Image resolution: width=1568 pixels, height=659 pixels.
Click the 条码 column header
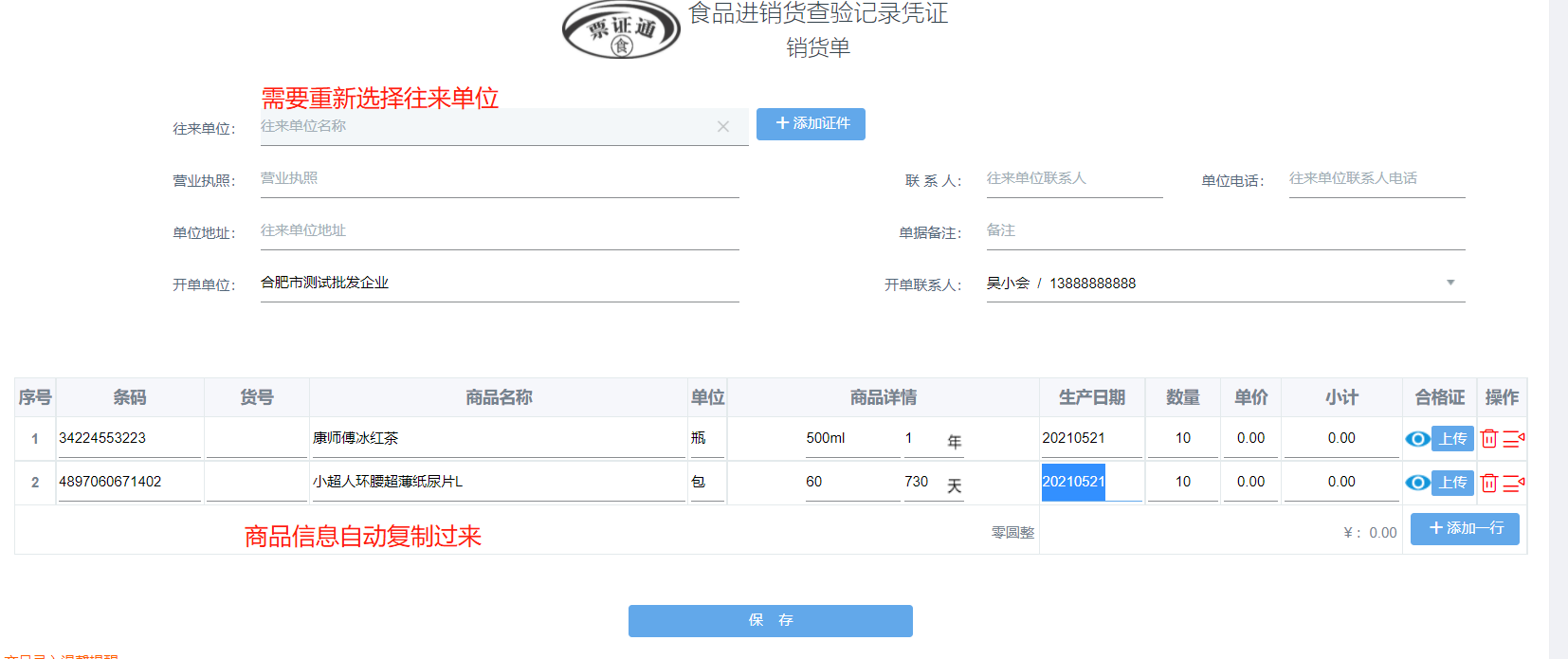pyautogui.click(x=130, y=397)
